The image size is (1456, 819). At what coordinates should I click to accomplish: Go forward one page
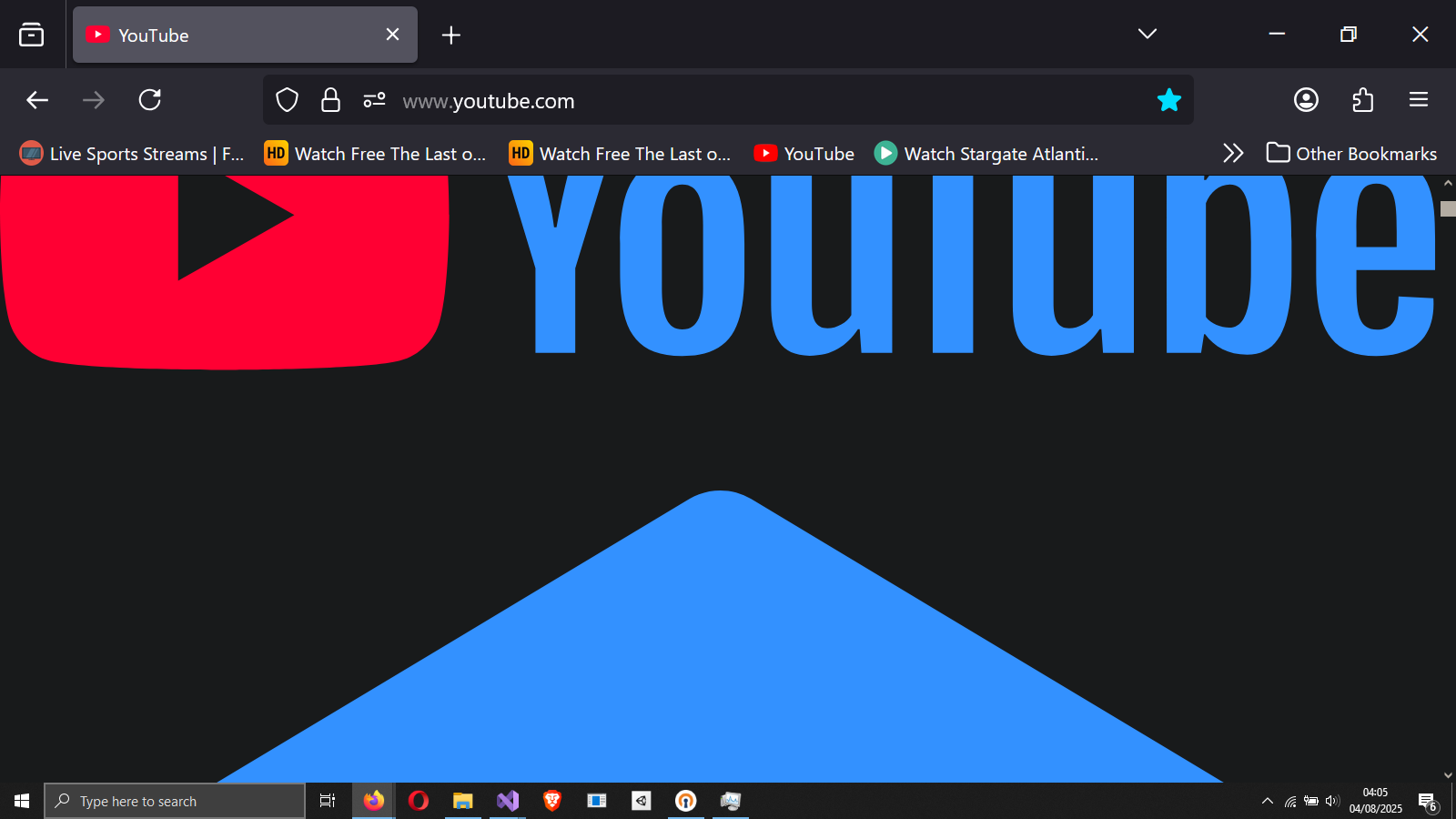94,100
